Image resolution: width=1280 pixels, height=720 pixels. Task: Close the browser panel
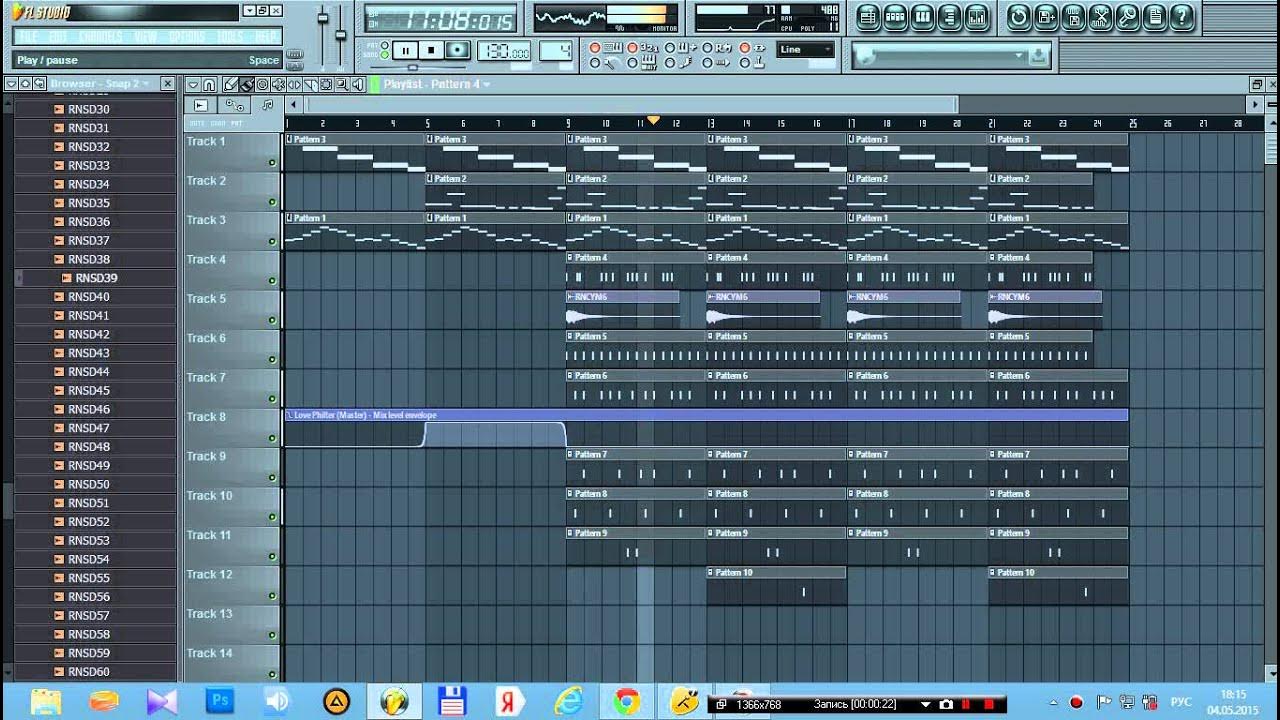pos(167,84)
